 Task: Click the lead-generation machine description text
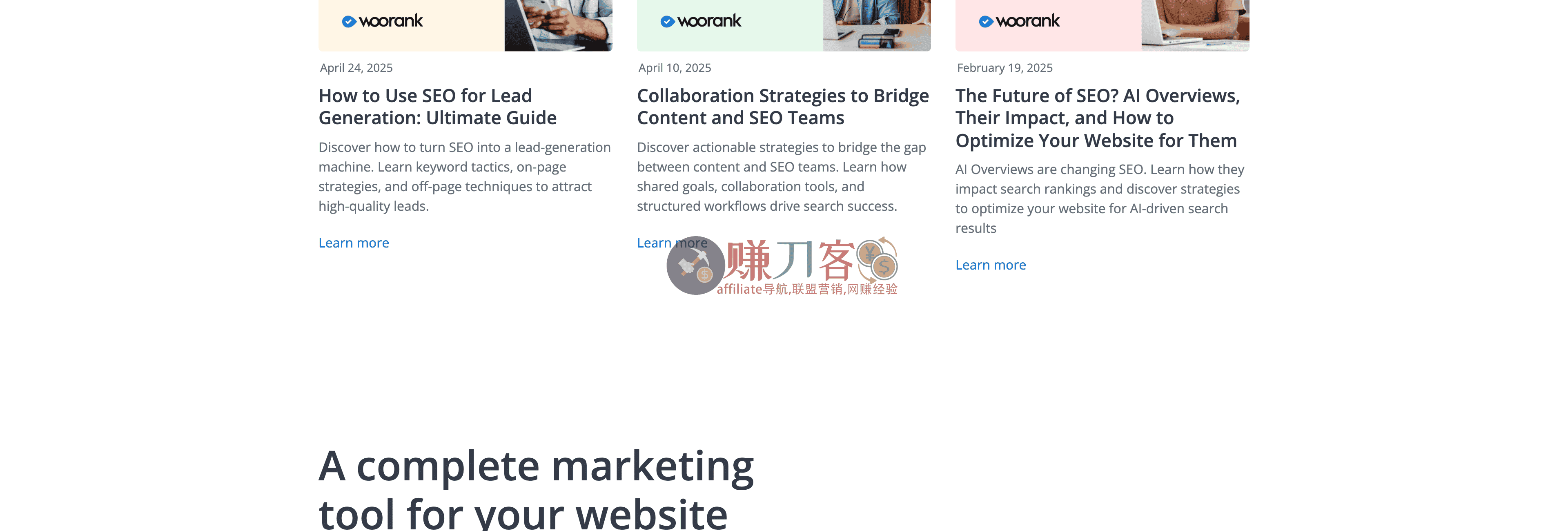click(x=464, y=176)
